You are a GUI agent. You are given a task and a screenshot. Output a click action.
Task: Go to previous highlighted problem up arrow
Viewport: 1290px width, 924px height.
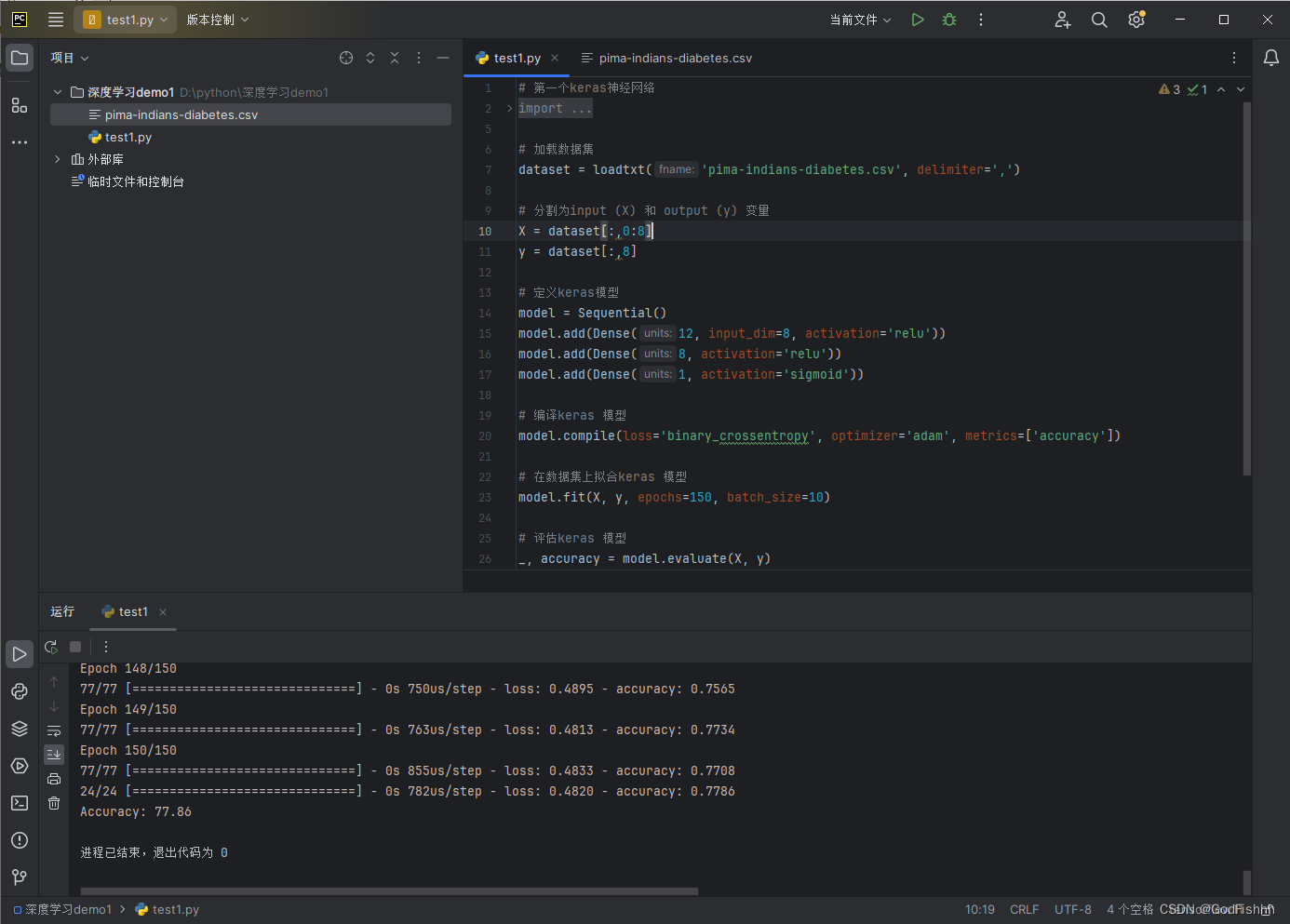(1221, 89)
